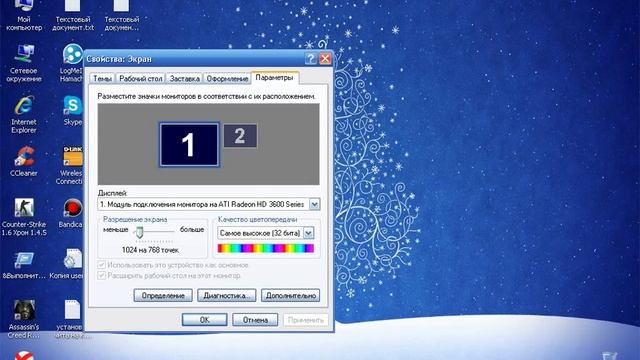
Task: Click the help question mark button
Action: 311,59
